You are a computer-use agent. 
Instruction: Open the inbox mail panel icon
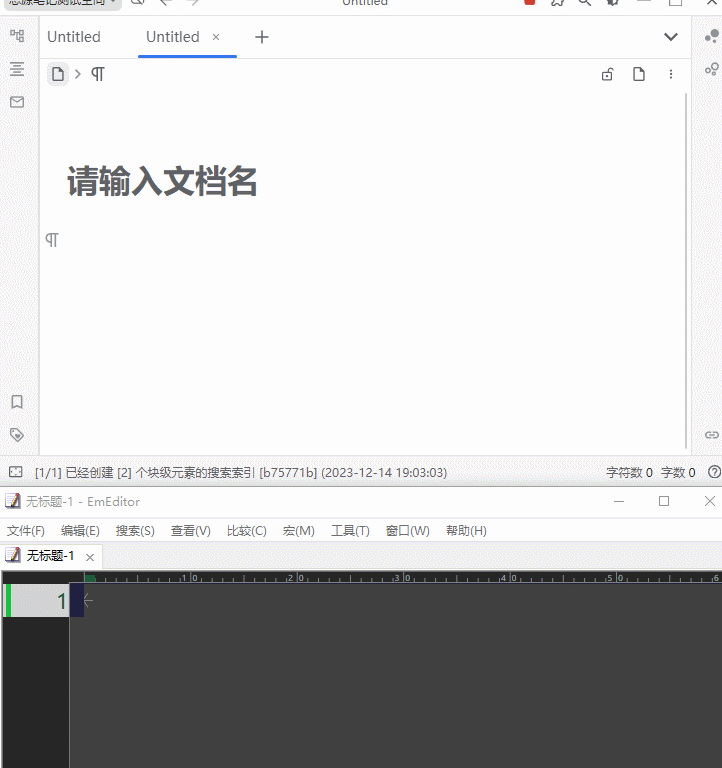(17, 102)
